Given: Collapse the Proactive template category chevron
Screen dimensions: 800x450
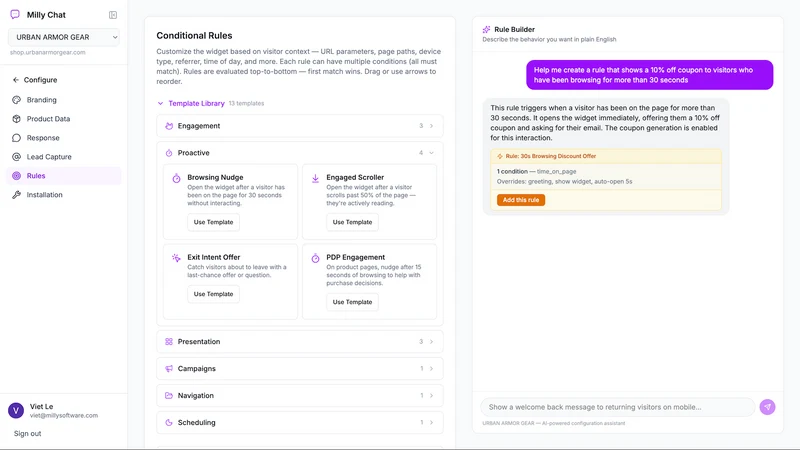Looking at the screenshot, I should tap(431, 153).
